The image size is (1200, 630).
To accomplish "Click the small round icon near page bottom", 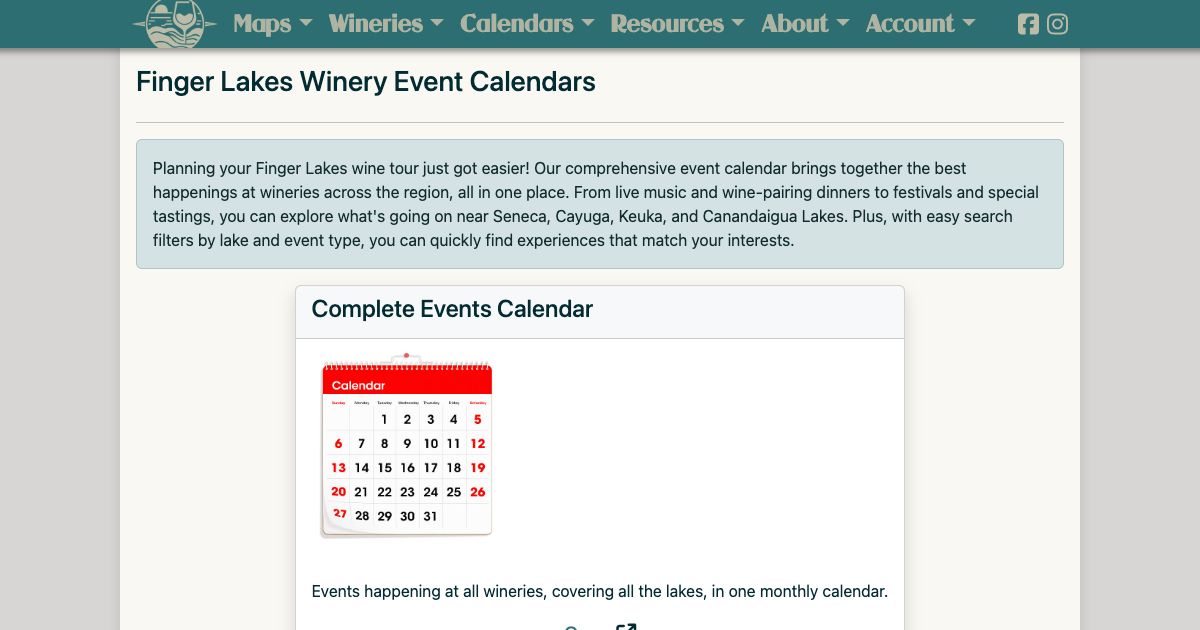I will (570, 628).
